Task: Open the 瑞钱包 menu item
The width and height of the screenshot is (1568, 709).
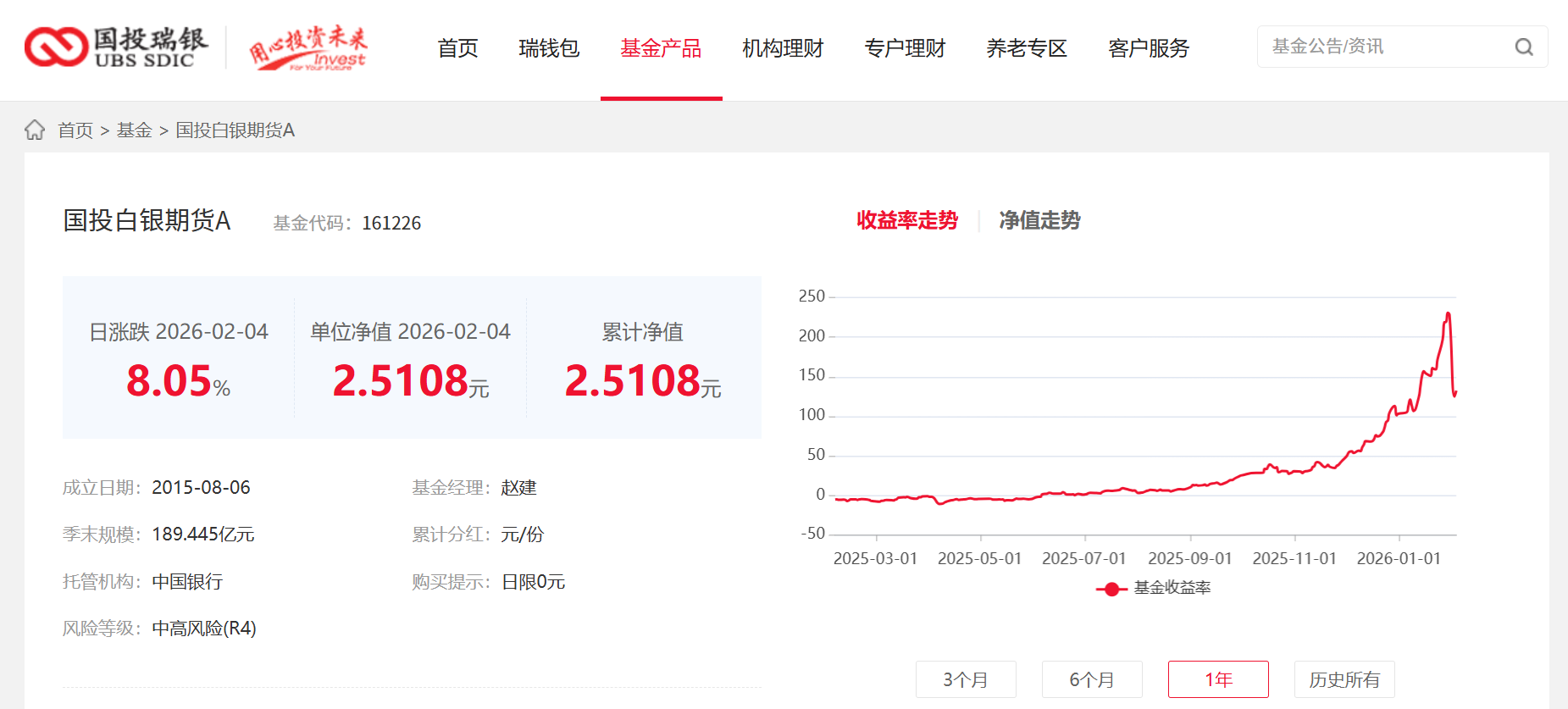Action: [549, 48]
